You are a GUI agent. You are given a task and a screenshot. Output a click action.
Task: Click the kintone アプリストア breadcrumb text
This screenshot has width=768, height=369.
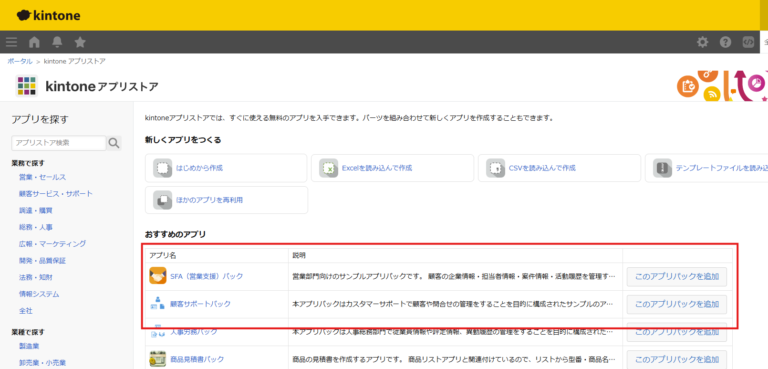click(74, 61)
